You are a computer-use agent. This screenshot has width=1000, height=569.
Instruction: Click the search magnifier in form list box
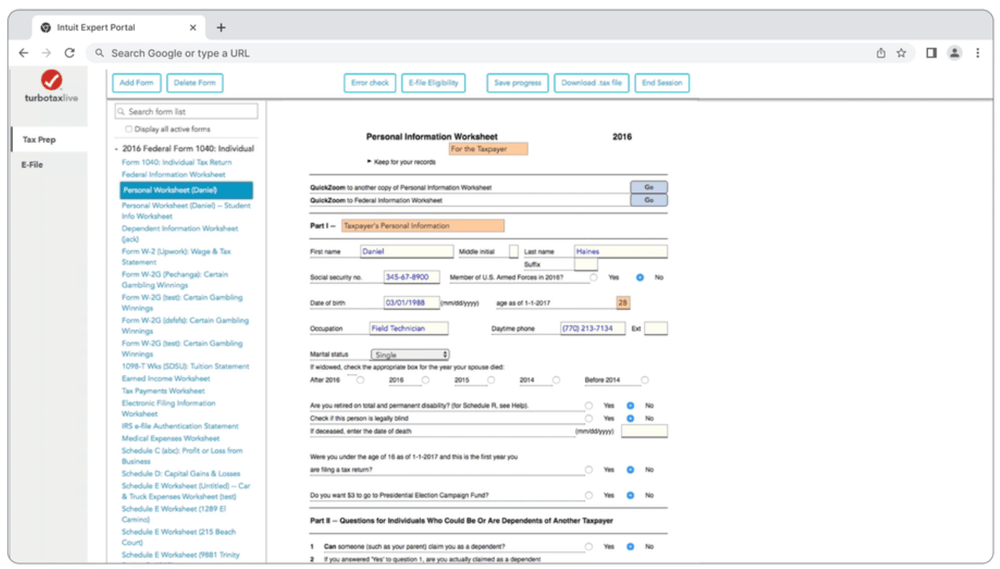pos(121,112)
